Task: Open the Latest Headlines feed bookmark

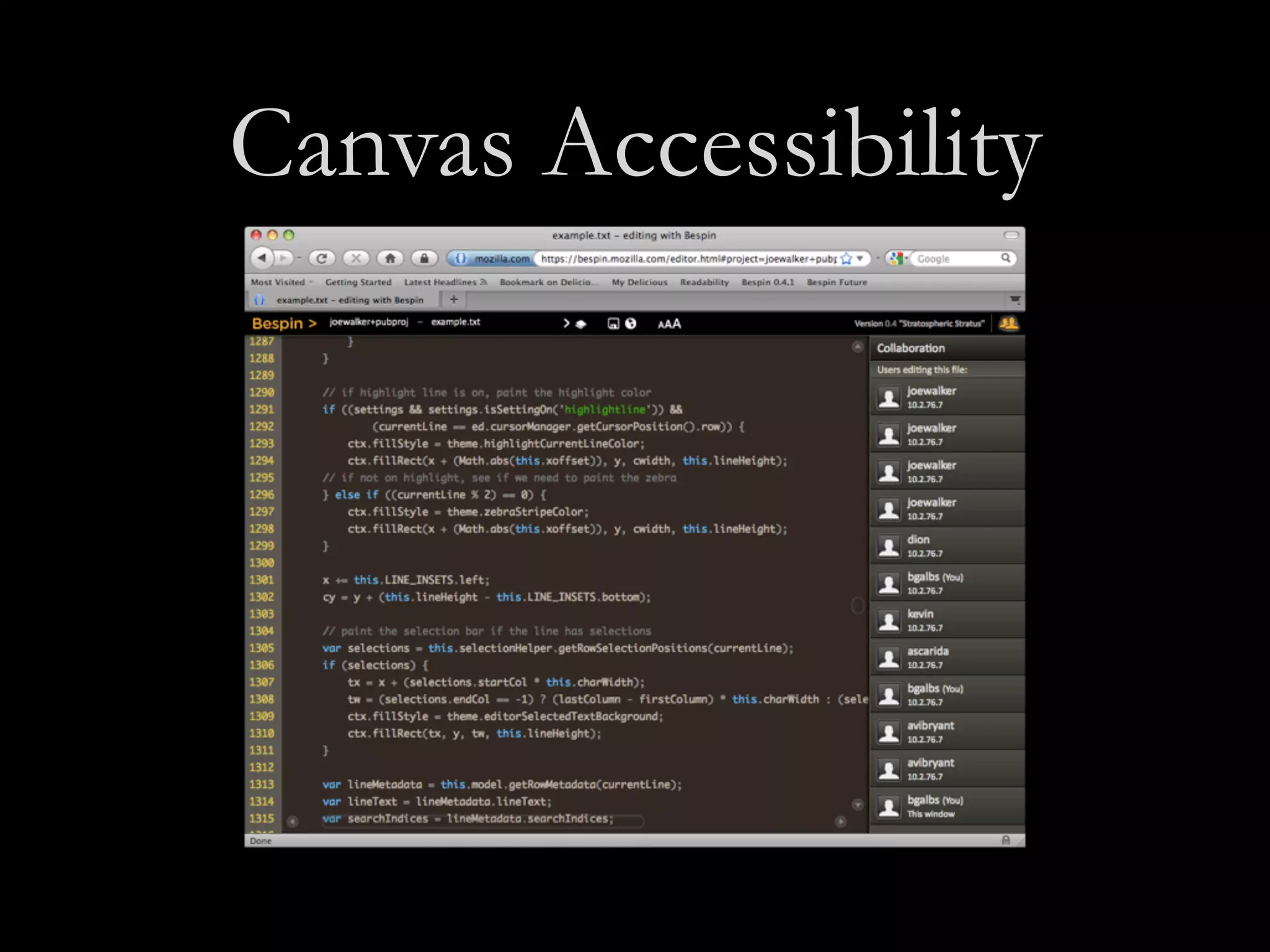Action: click(445, 282)
